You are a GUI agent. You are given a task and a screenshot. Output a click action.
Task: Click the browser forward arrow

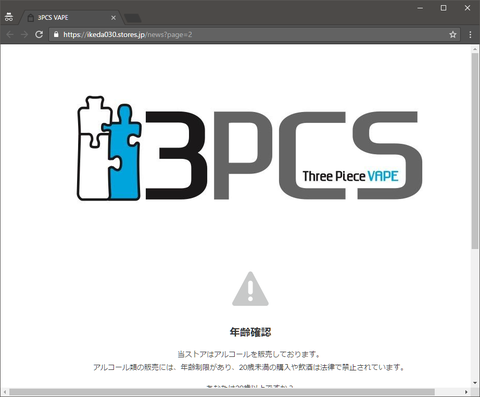(x=24, y=35)
